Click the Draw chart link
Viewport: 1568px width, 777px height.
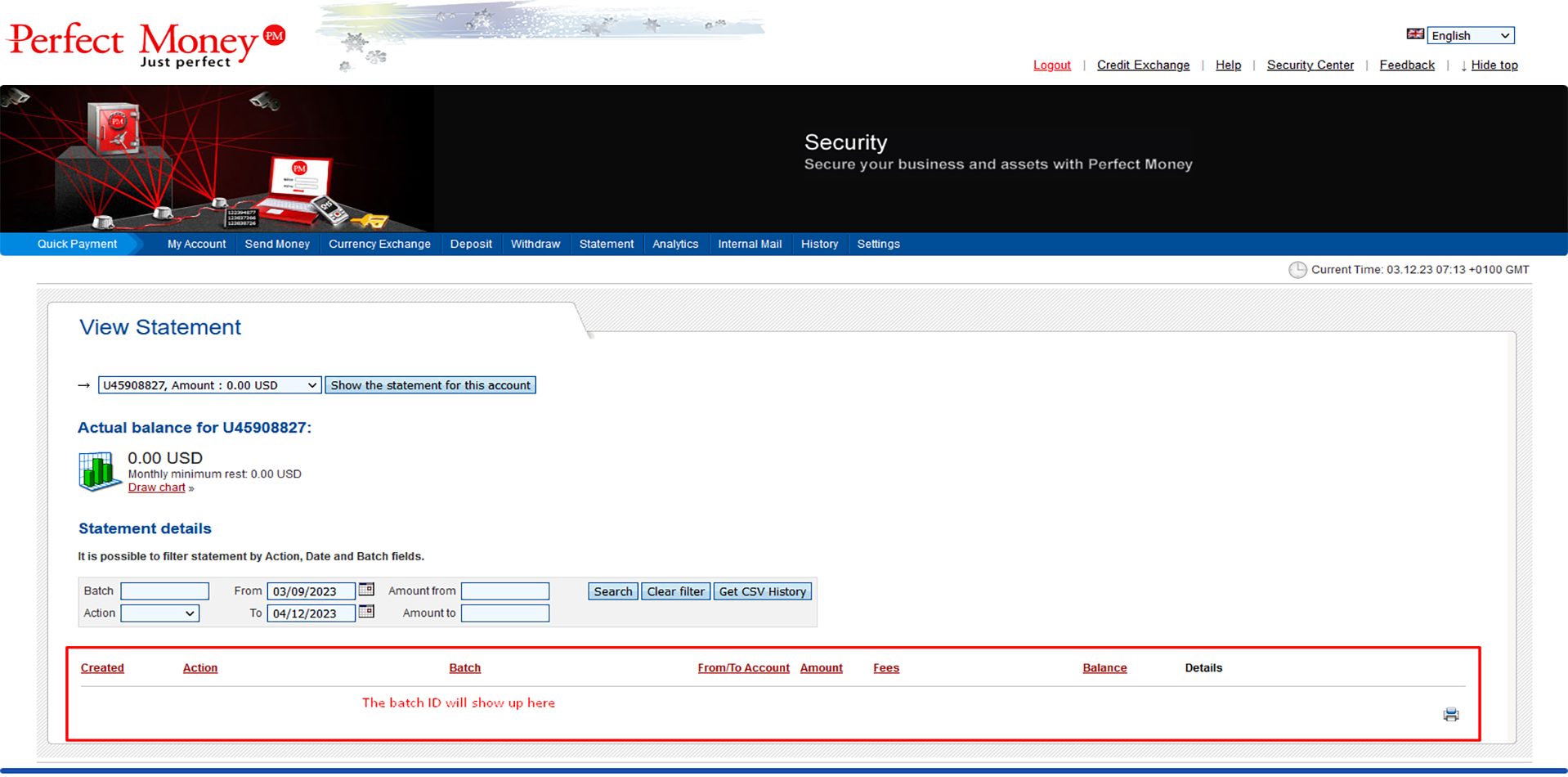pyautogui.click(x=156, y=487)
